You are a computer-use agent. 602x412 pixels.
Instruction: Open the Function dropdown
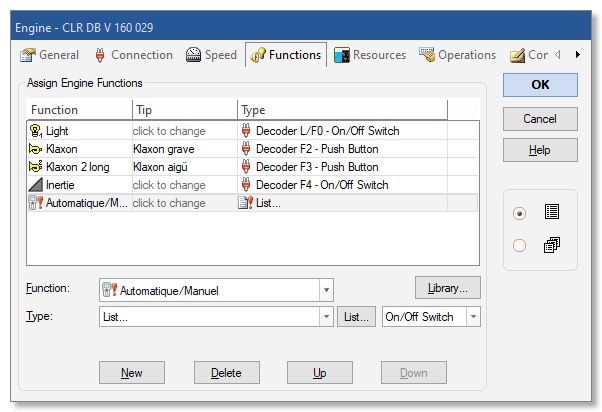326,290
